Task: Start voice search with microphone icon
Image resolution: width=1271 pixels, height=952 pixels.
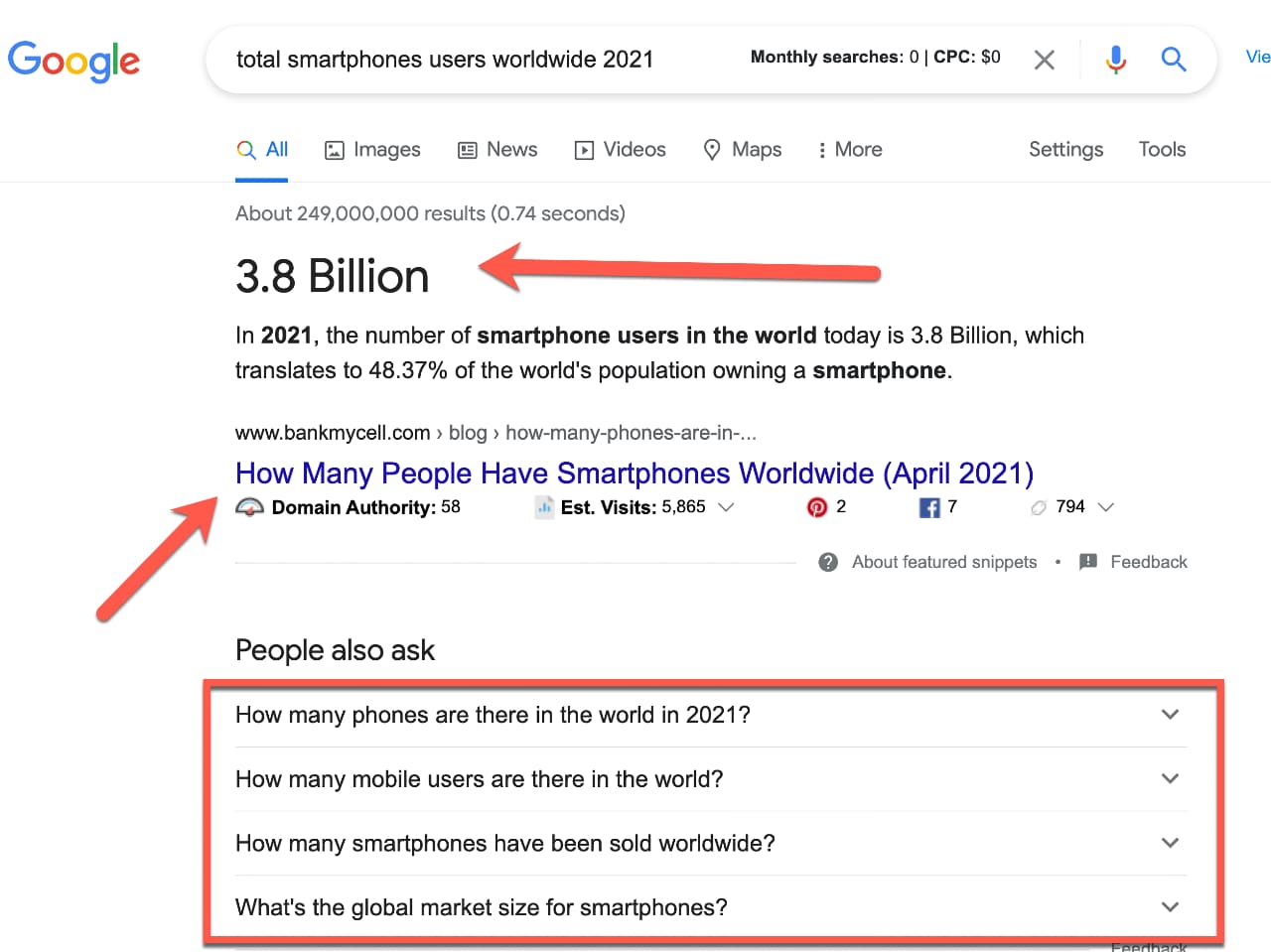Action: point(1115,60)
